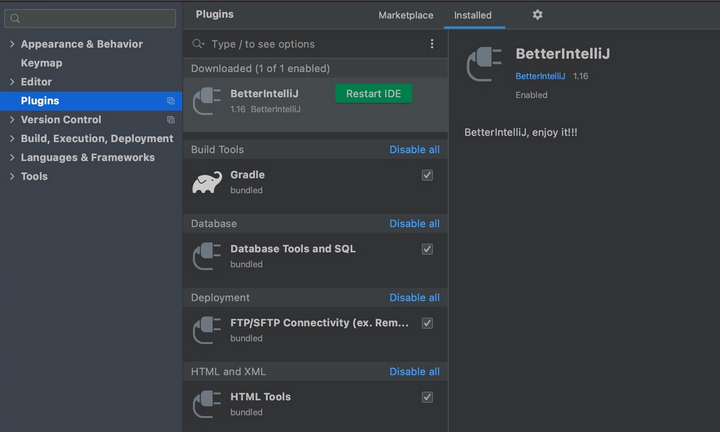
Task: Click the project-level icon beside Plugins
Action: (x=171, y=101)
